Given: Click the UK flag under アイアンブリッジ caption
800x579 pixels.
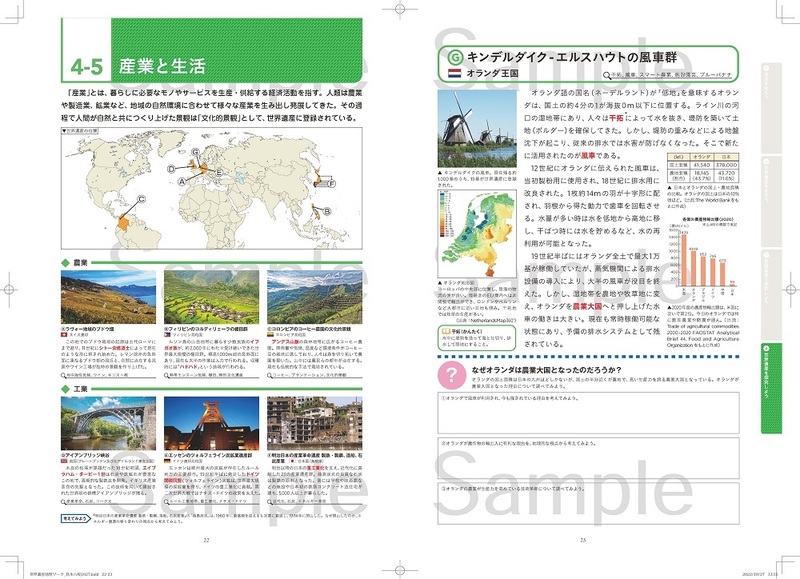Looking at the screenshot, I should tap(64, 461).
